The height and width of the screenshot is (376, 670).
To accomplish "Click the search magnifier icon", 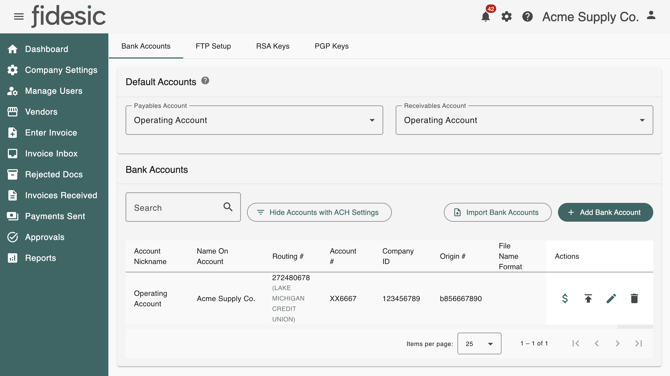I will [228, 207].
